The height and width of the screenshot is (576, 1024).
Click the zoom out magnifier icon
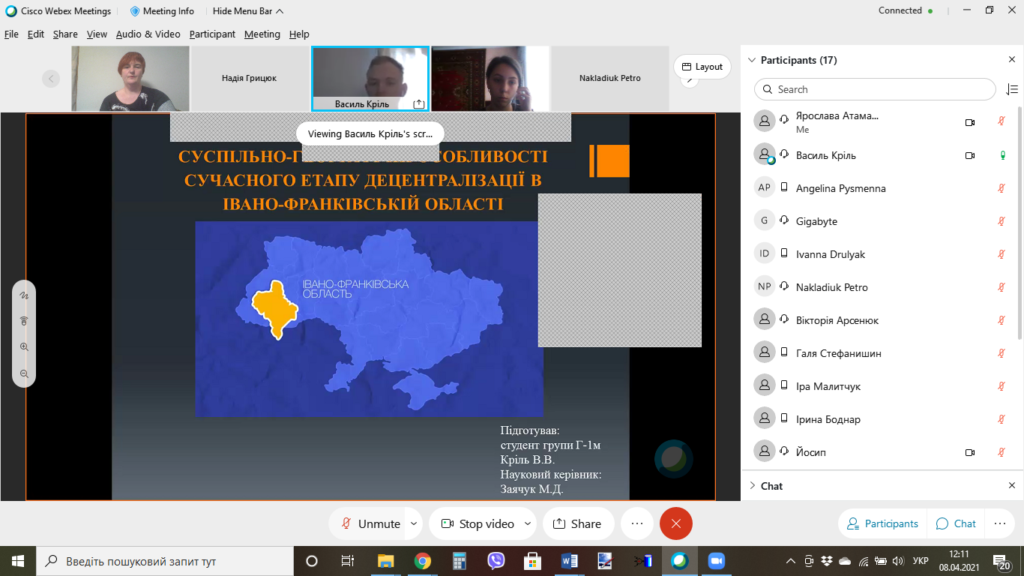coord(24,373)
